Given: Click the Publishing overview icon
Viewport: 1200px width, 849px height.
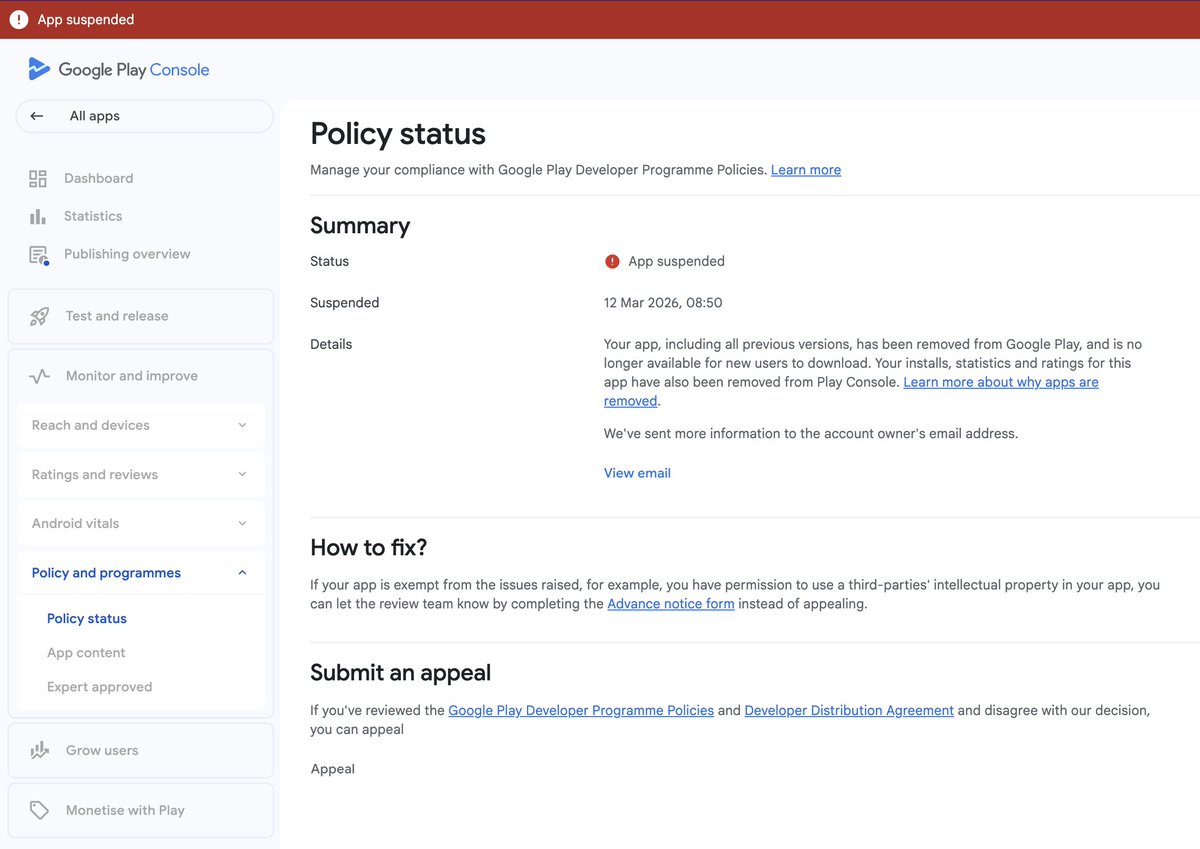Looking at the screenshot, I should (39, 255).
